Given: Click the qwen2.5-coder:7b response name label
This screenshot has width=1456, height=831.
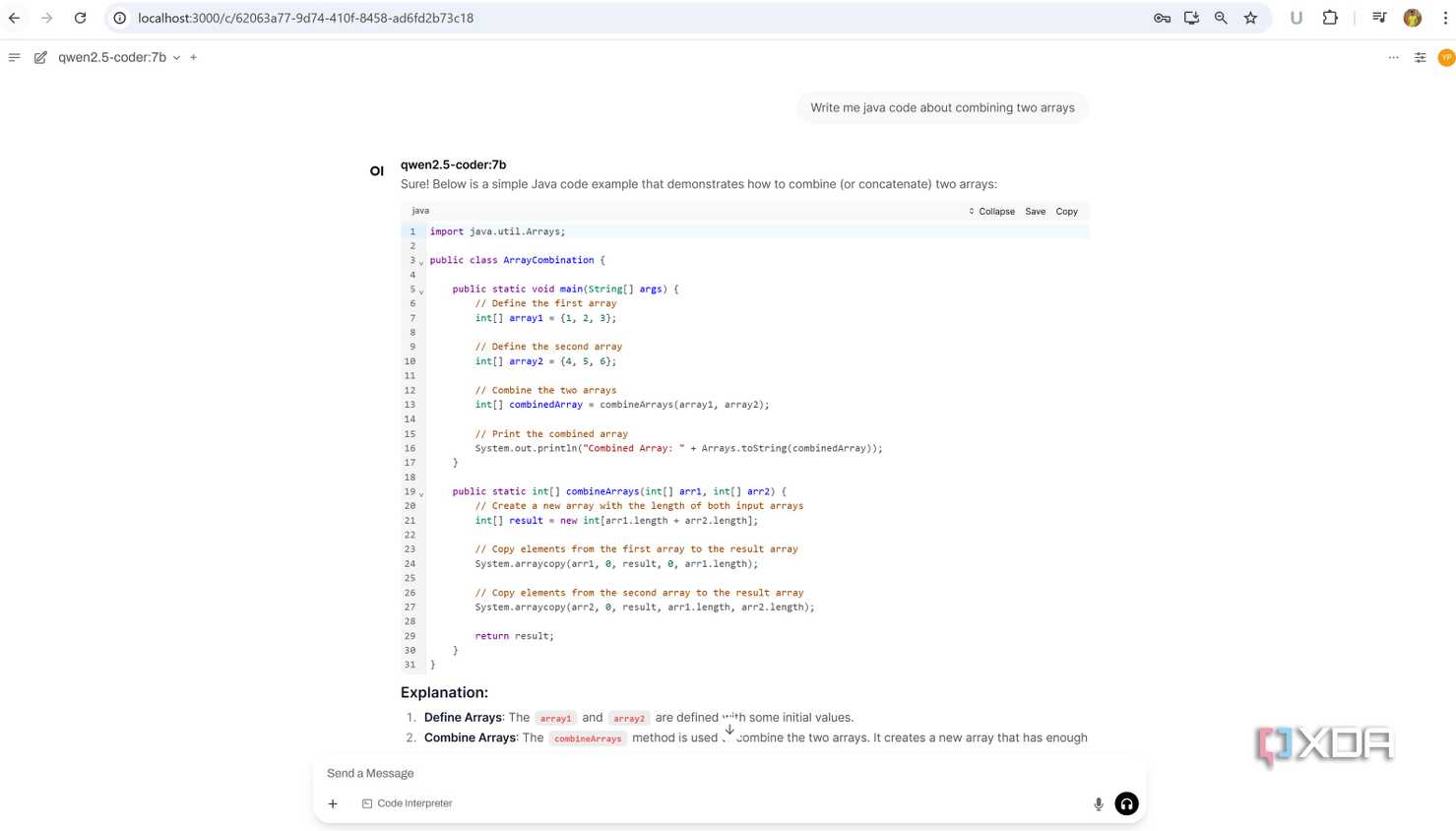Looking at the screenshot, I should [x=453, y=164].
